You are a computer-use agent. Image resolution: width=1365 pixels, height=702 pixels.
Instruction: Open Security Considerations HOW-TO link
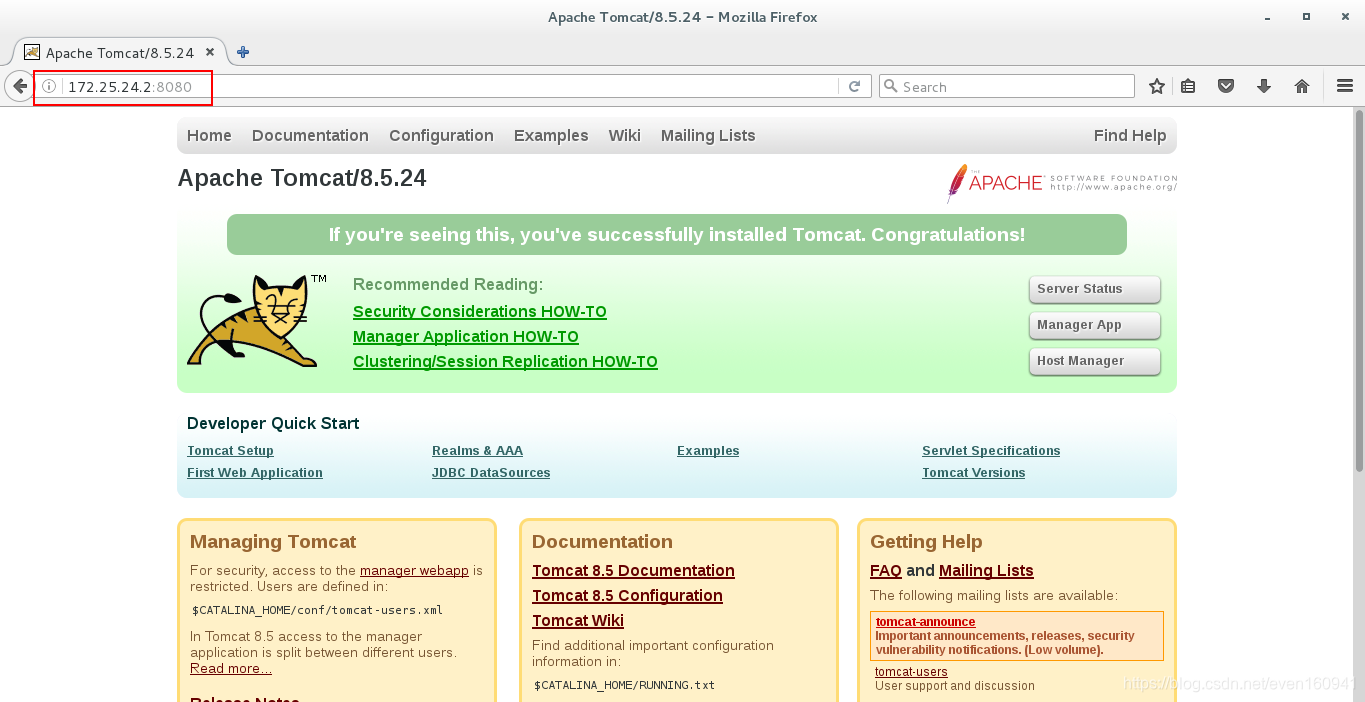(480, 312)
